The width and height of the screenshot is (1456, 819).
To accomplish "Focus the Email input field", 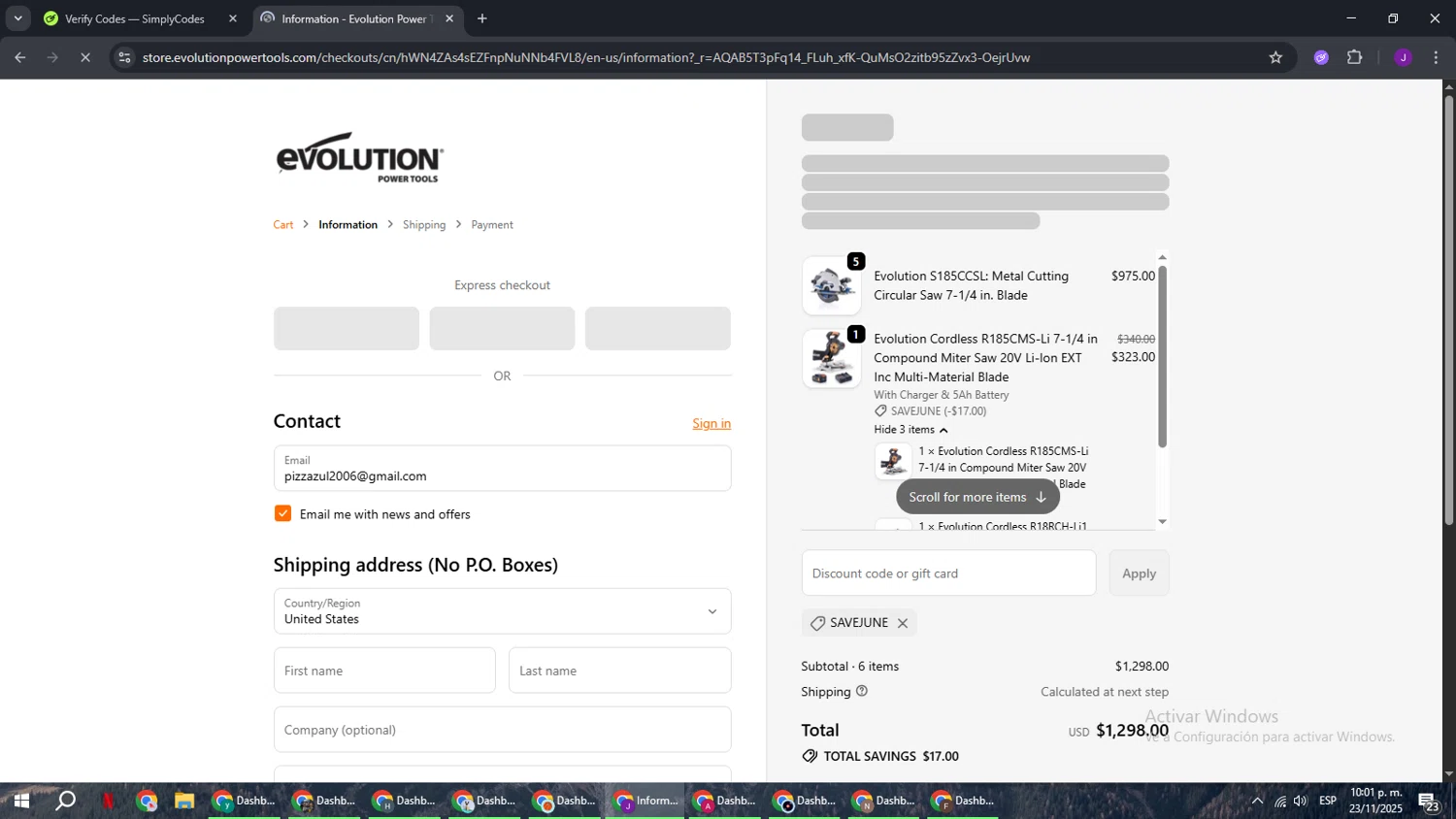I will [502, 469].
